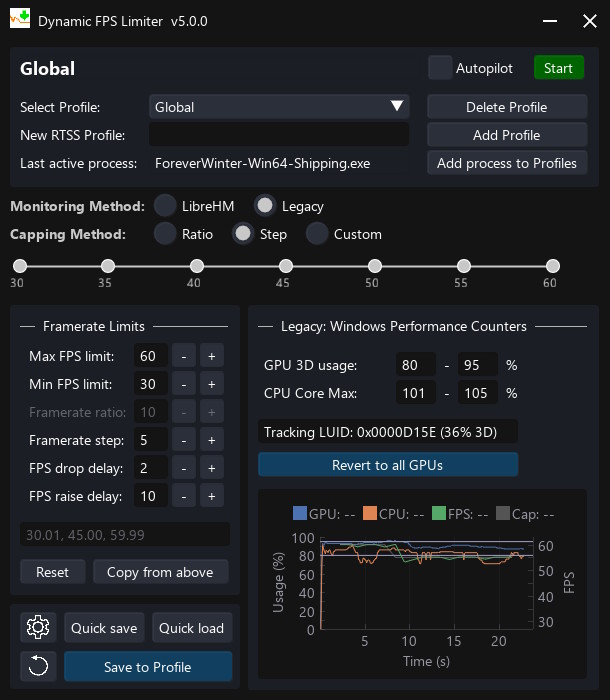The image size is (610, 700).
Task: Choose Custom capping method
Action: [317, 234]
